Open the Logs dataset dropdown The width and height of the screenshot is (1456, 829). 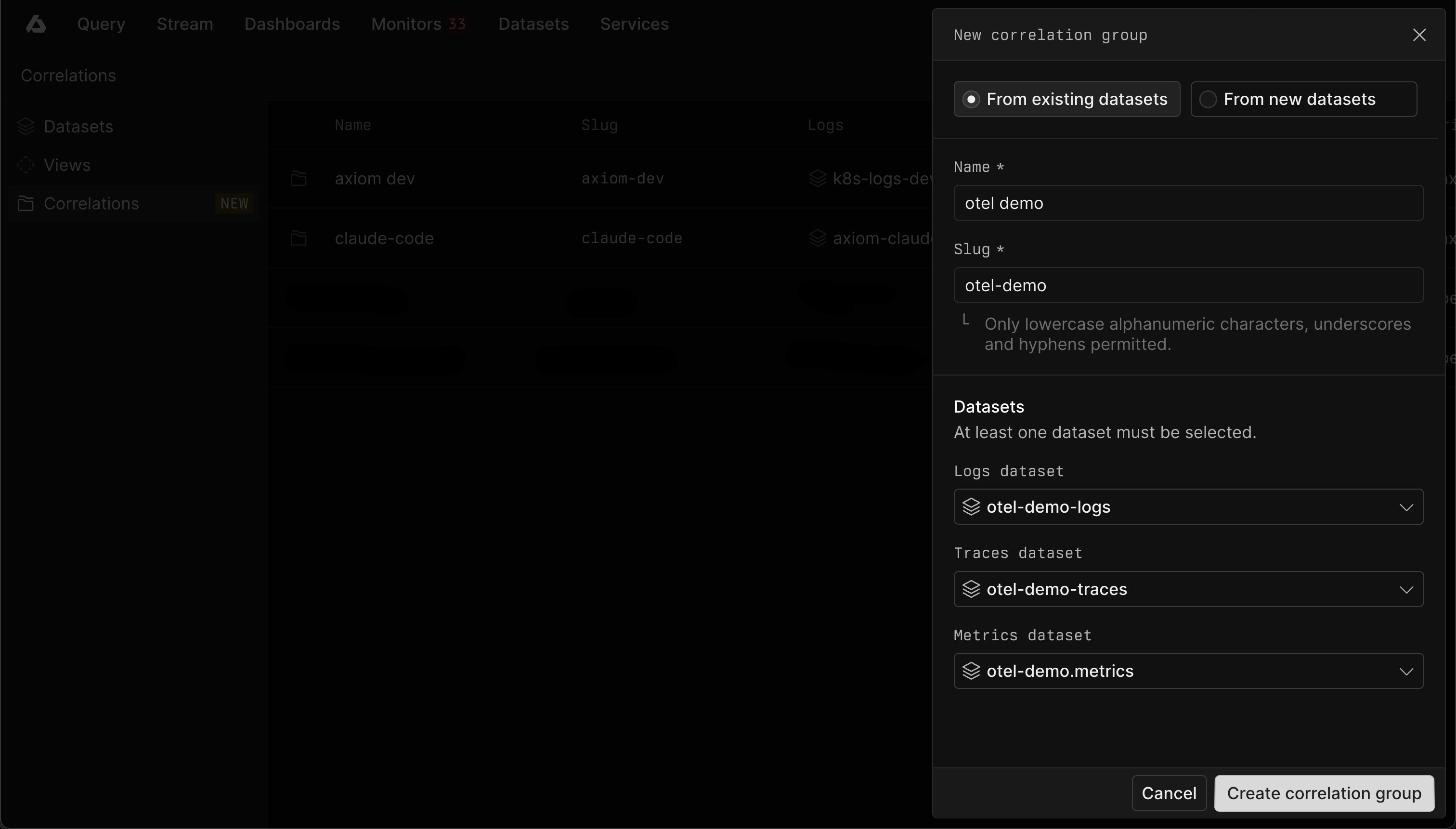1188,507
